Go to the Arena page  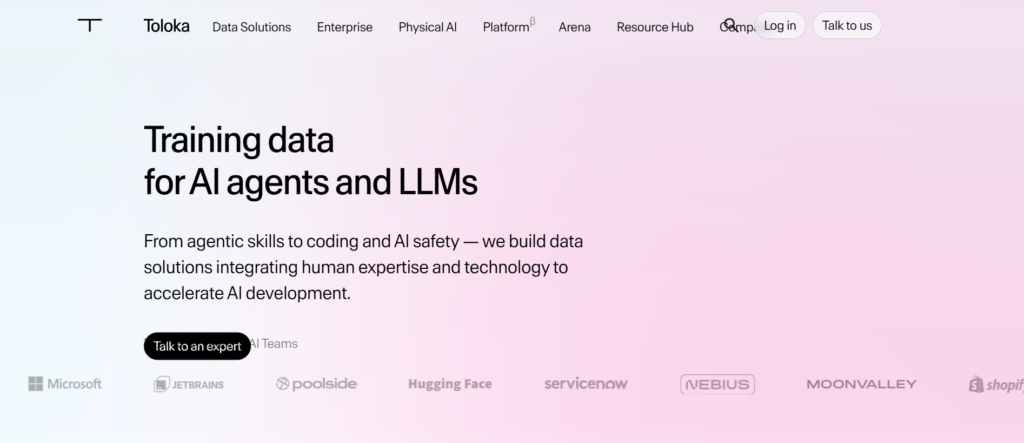click(x=575, y=27)
